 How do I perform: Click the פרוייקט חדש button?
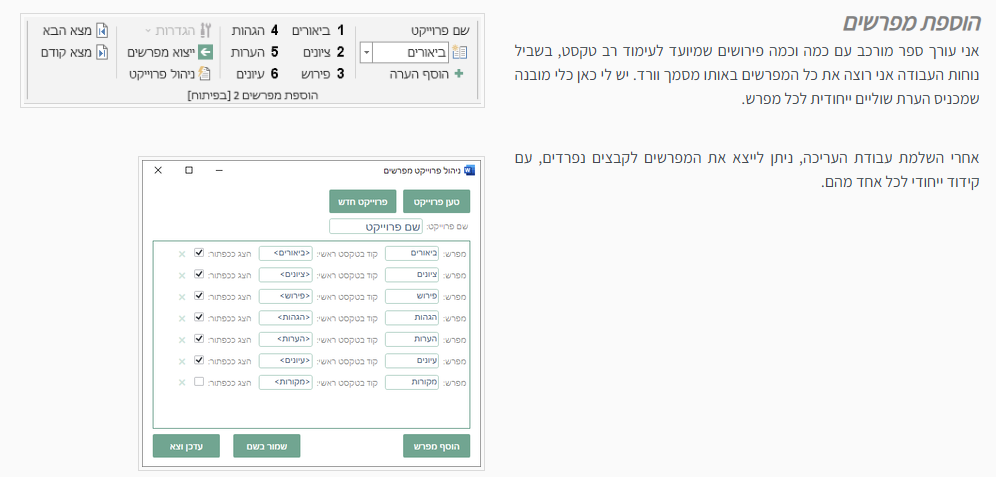click(x=363, y=201)
